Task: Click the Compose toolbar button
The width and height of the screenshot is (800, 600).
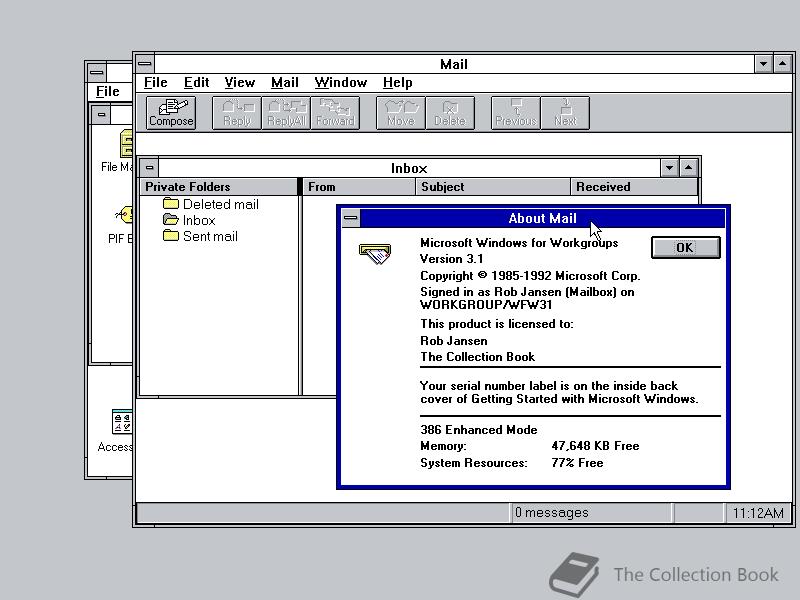Action: coord(171,113)
